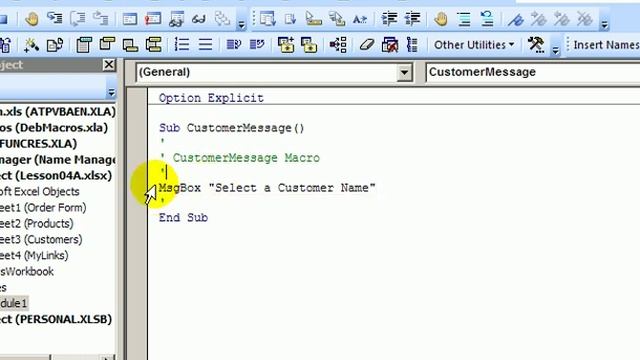The image size is (640, 360).
Task: Open the Project panel toolbar options arrow
Action: [111, 93]
